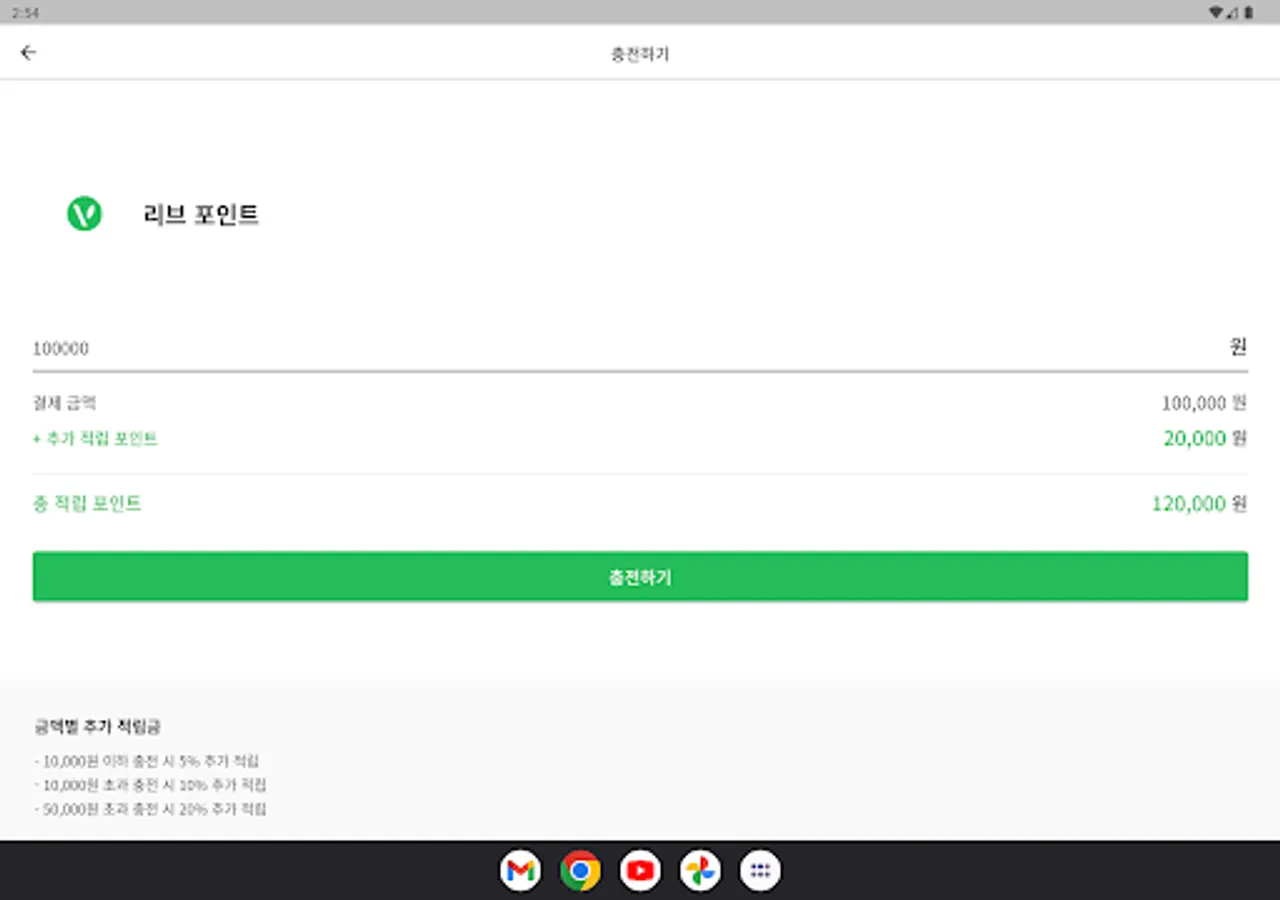Tap the 50,000원 초과 20% bonus line
This screenshot has height=900, width=1280.
150,809
